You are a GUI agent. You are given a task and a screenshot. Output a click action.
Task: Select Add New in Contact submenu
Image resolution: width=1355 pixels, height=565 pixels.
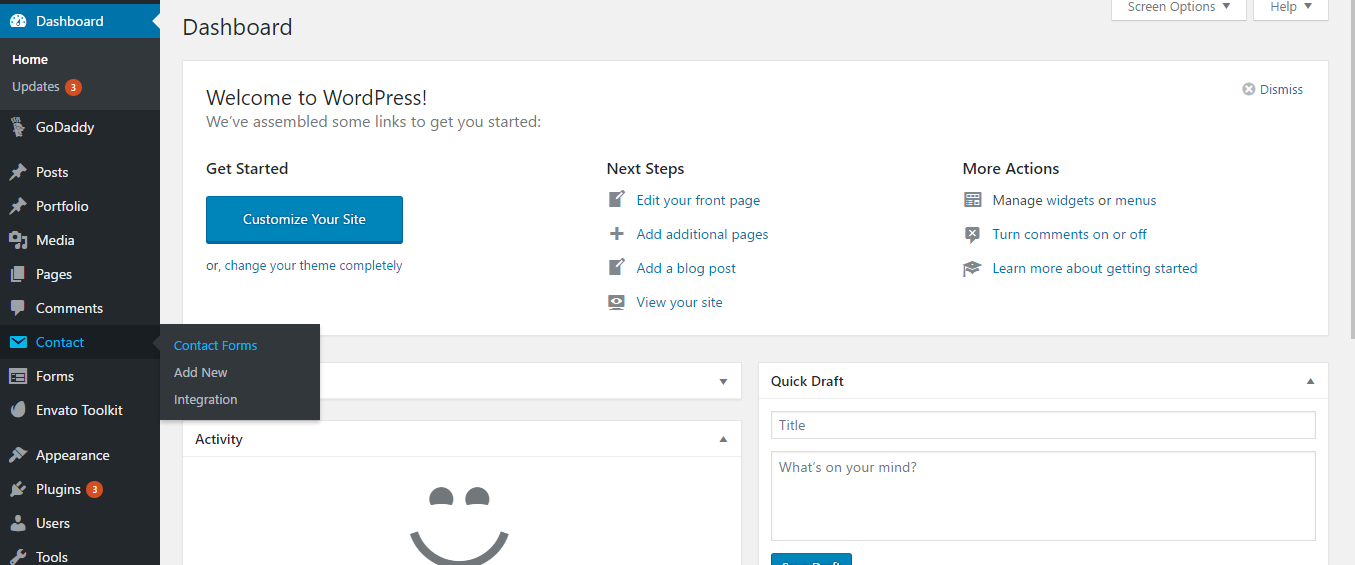click(201, 372)
